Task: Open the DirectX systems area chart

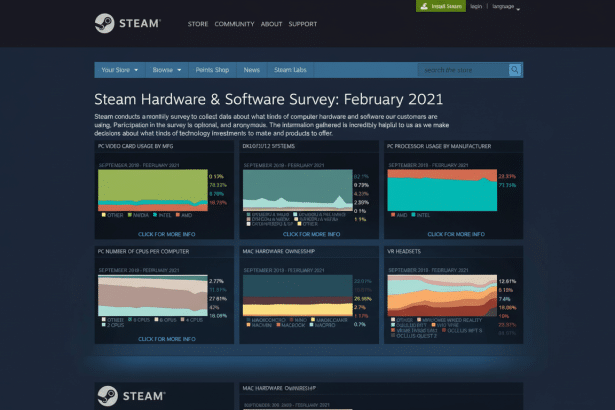Action: click(298, 190)
